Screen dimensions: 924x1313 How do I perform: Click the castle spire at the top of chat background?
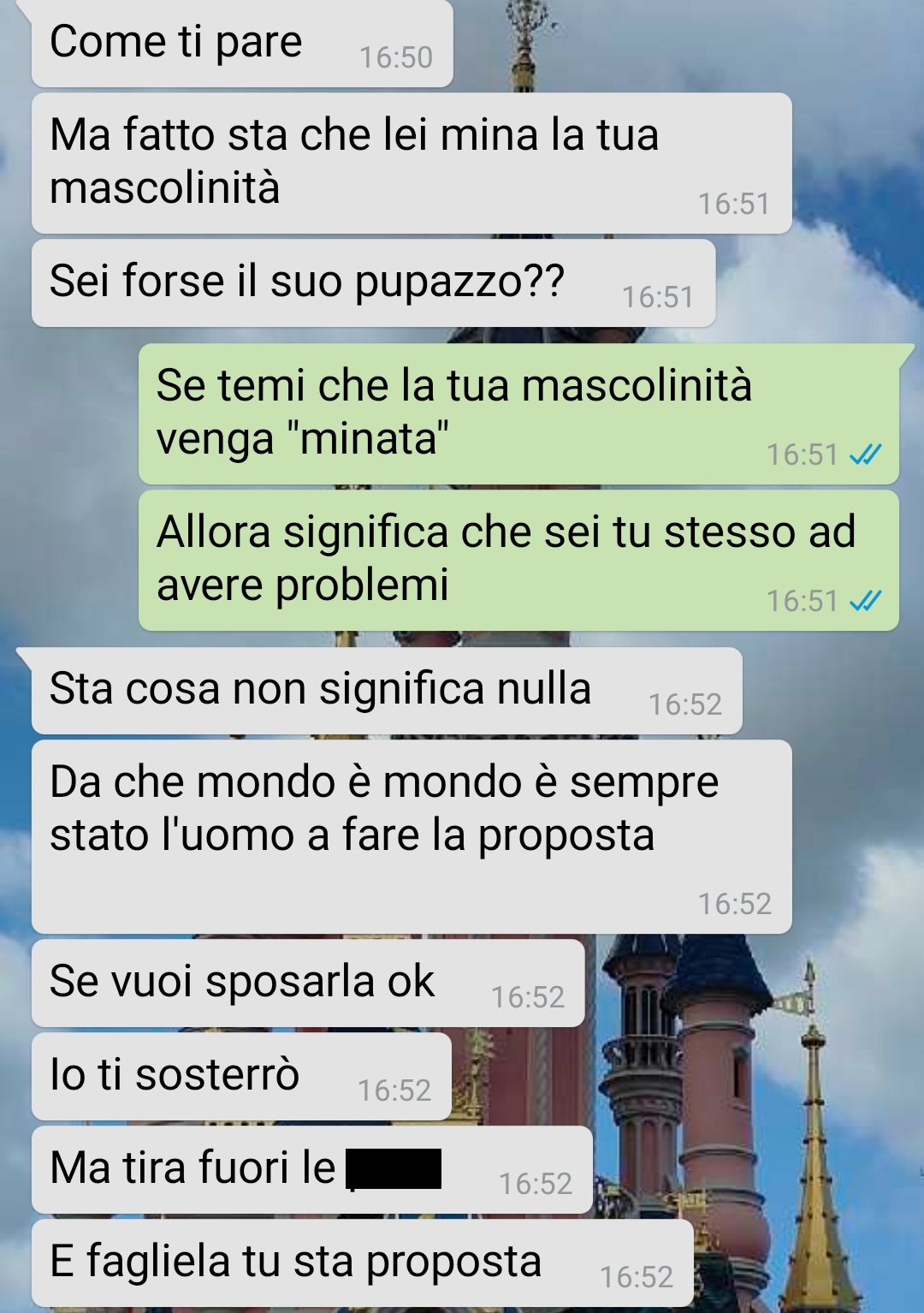pyautogui.click(x=524, y=43)
